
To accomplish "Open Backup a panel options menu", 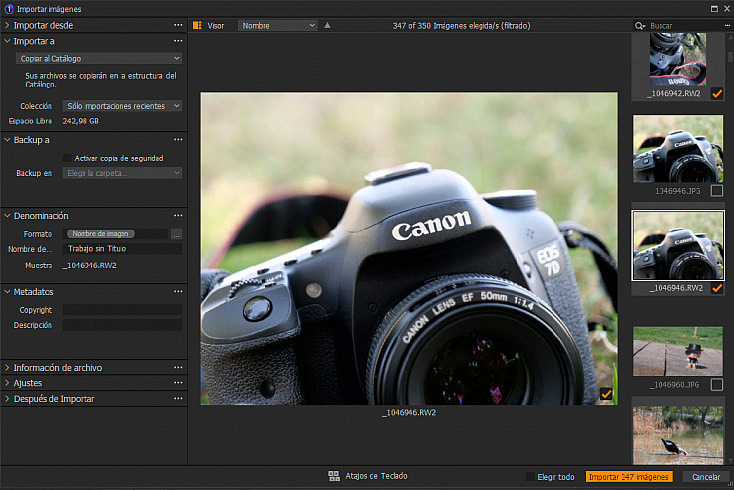I will (x=178, y=140).
